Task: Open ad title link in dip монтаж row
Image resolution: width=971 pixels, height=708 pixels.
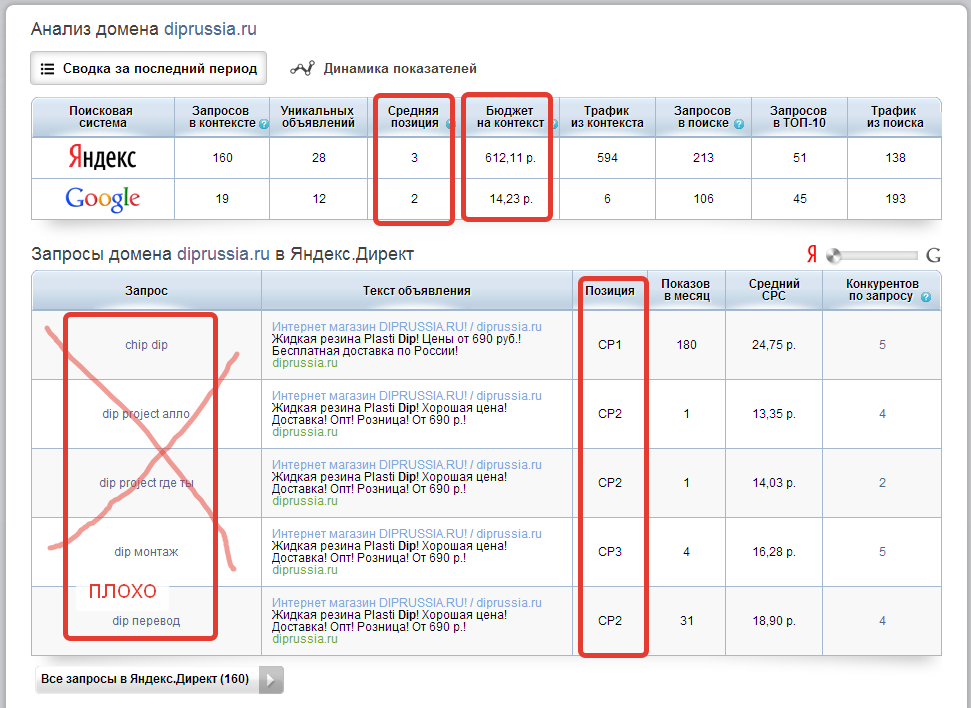Action: tap(406, 533)
